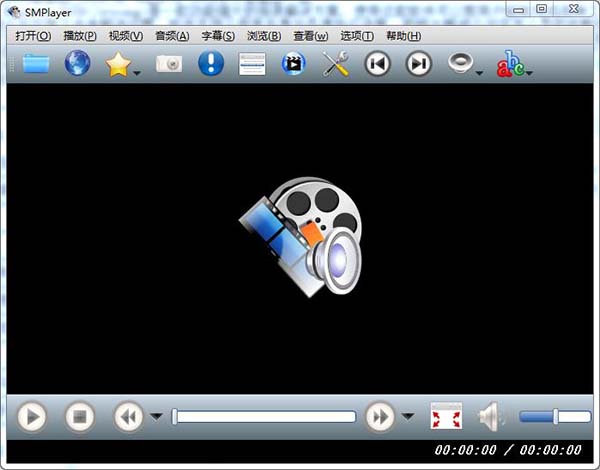Take a screenshot with the camera icon
This screenshot has width=600, height=470.
coord(169,64)
